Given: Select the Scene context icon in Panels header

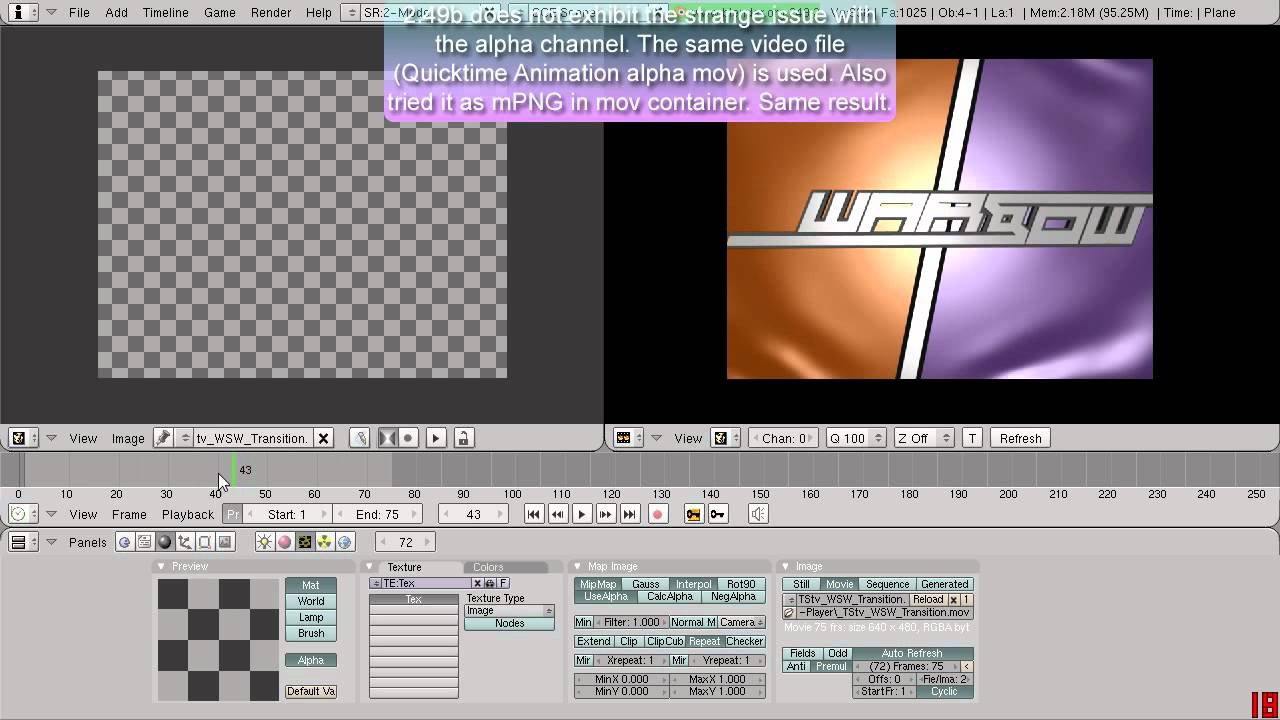Looking at the screenshot, I should click(225, 542).
